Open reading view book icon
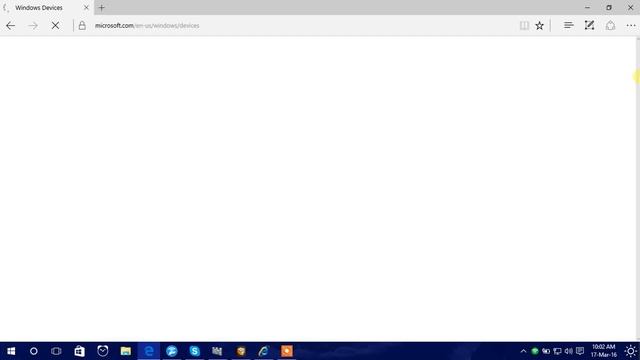The image size is (640, 360). pyautogui.click(x=524, y=25)
